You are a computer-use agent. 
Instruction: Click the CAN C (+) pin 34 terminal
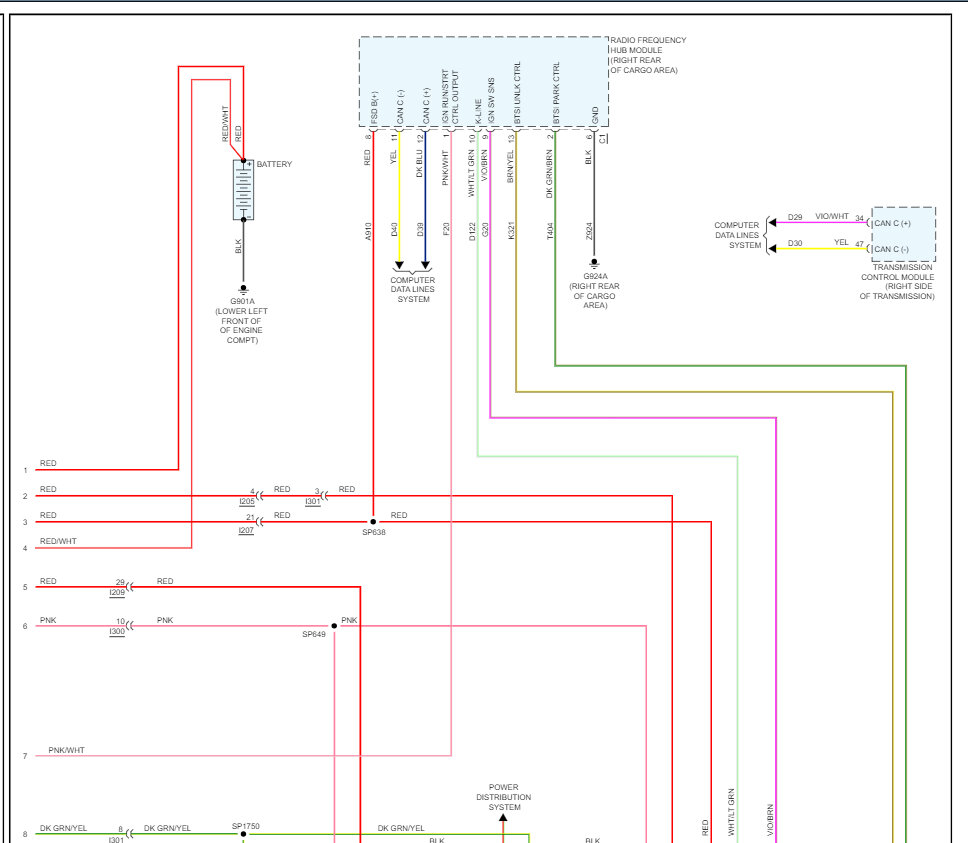click(x=869, y=223)
